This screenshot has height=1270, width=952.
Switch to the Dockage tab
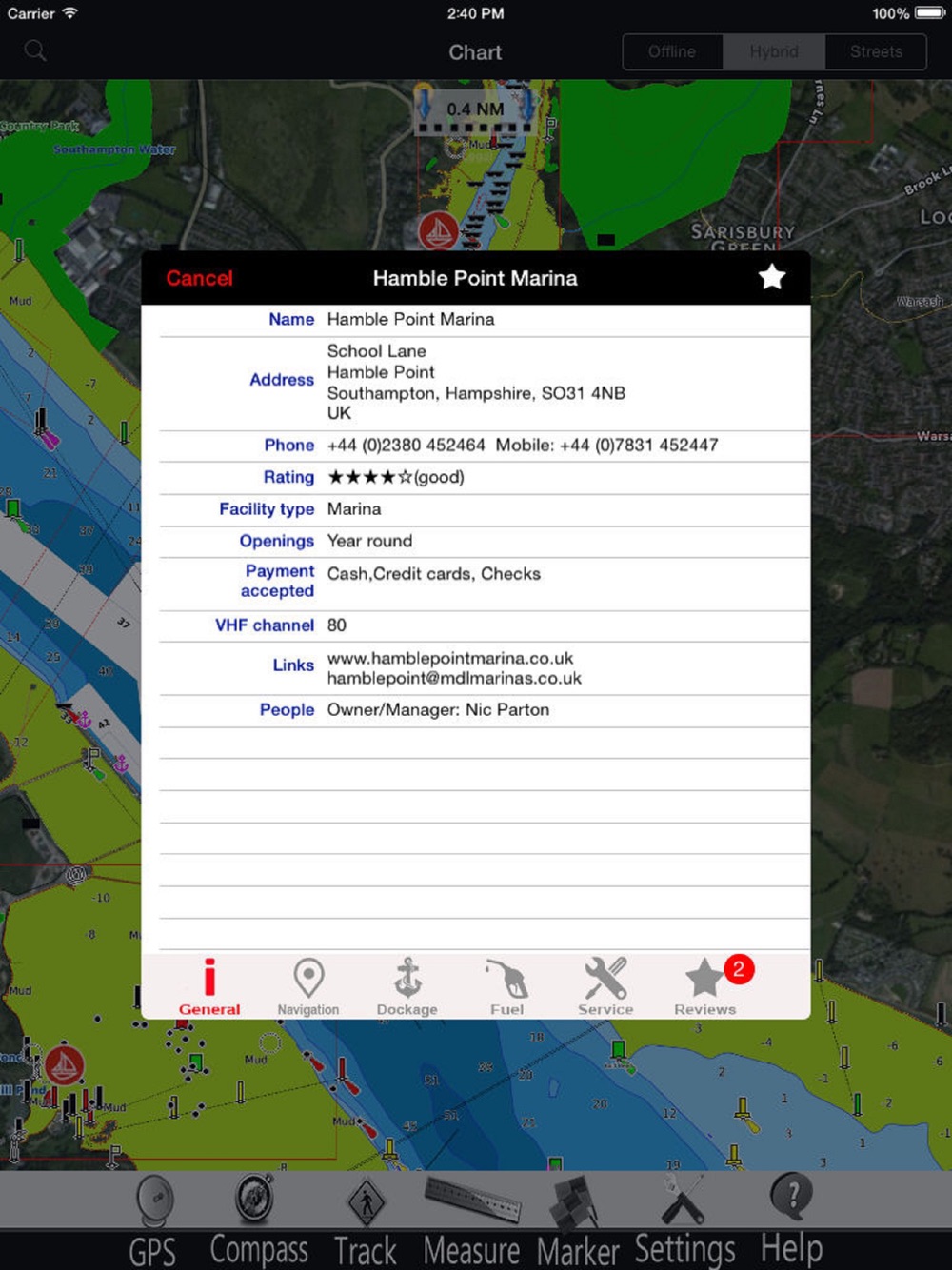407,987
